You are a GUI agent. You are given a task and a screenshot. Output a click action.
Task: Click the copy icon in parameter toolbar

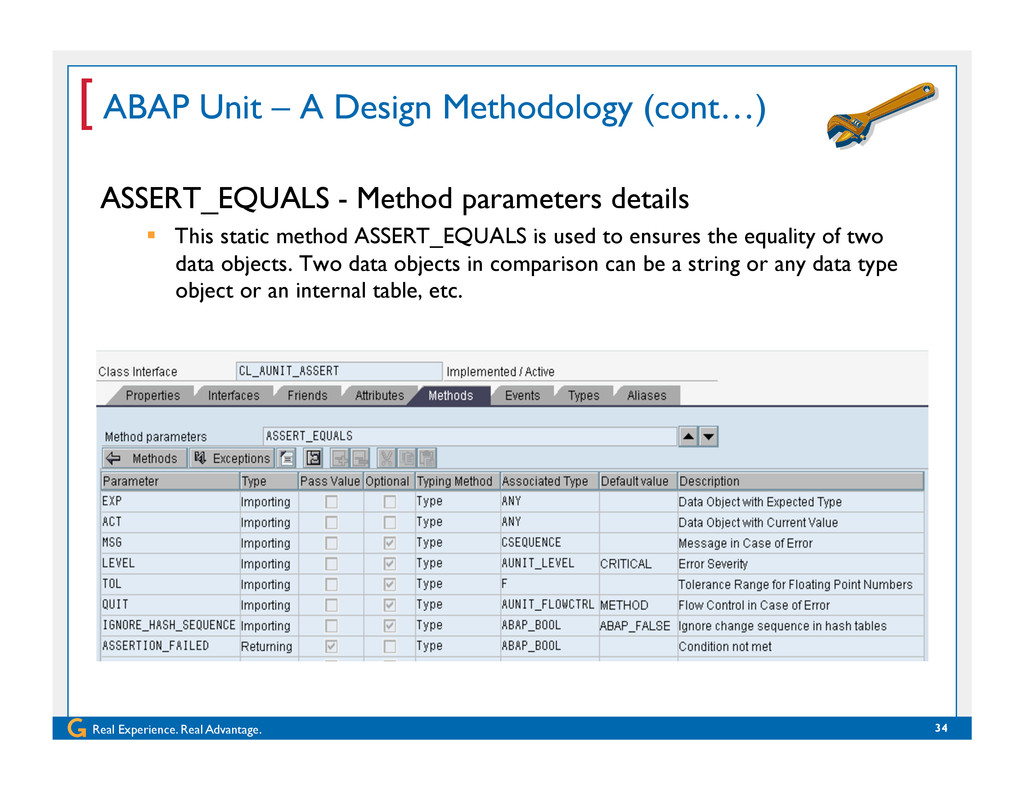[407, 459]
